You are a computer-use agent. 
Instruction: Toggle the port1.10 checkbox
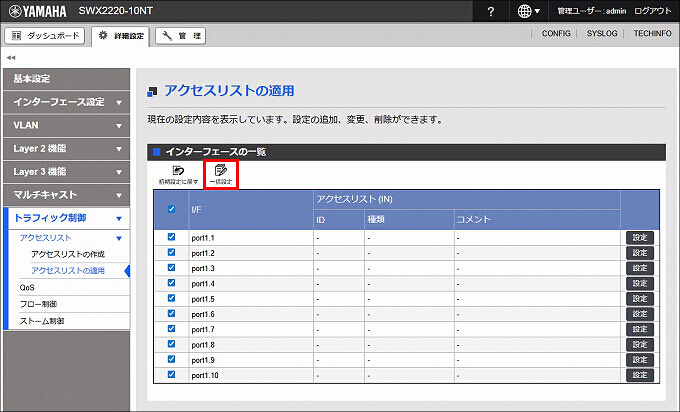(171, 375)
